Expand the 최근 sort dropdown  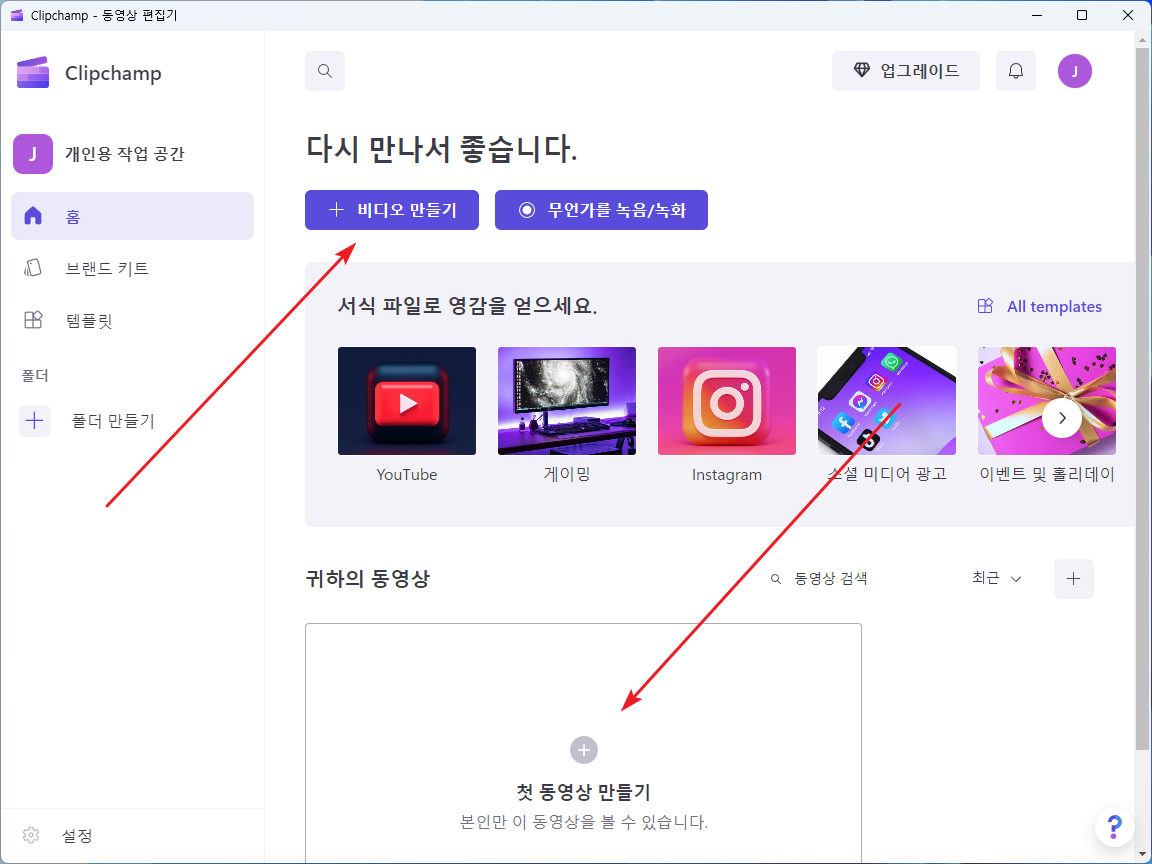[997, 579]
